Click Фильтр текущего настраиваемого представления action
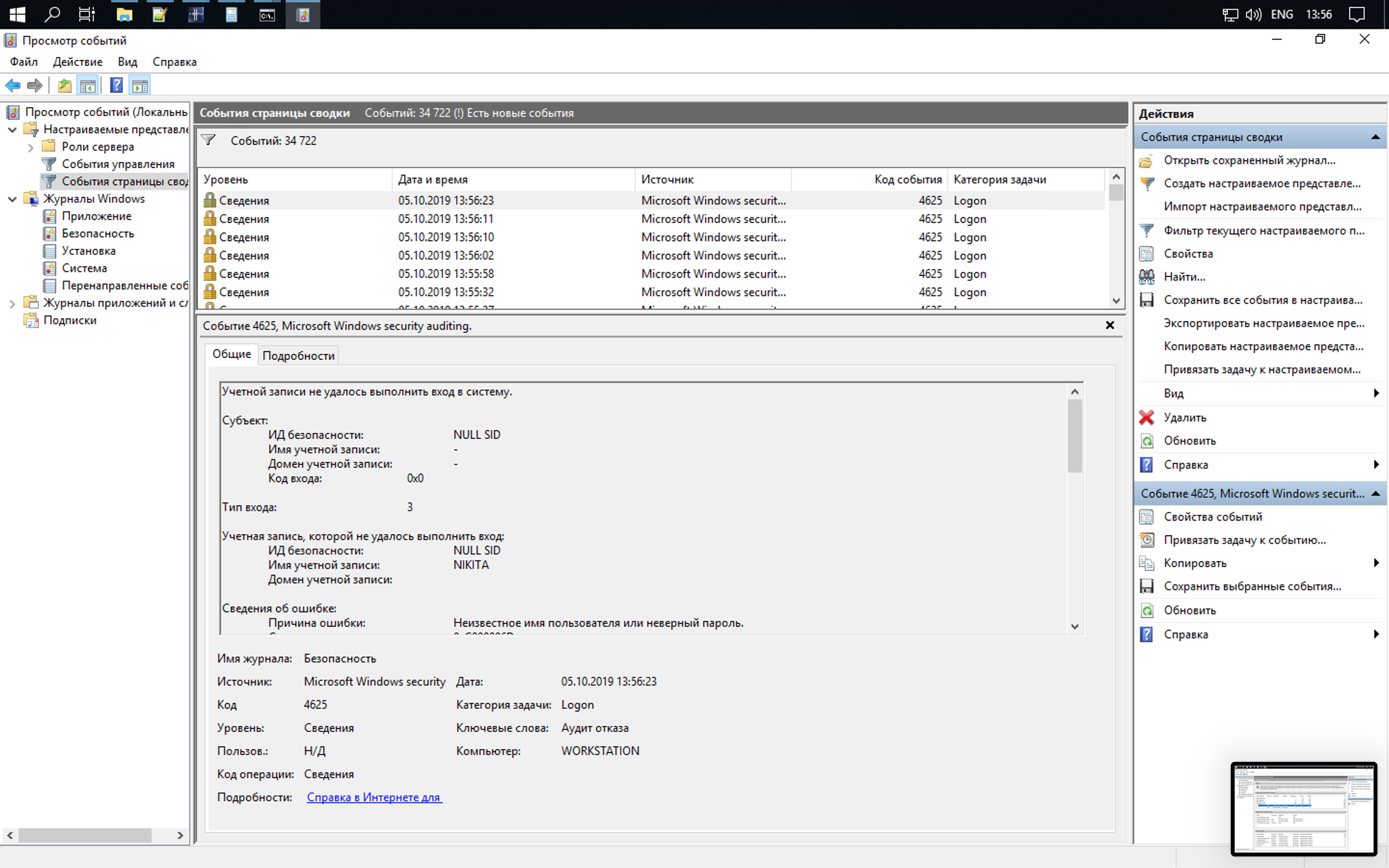 coord(1264,230)
